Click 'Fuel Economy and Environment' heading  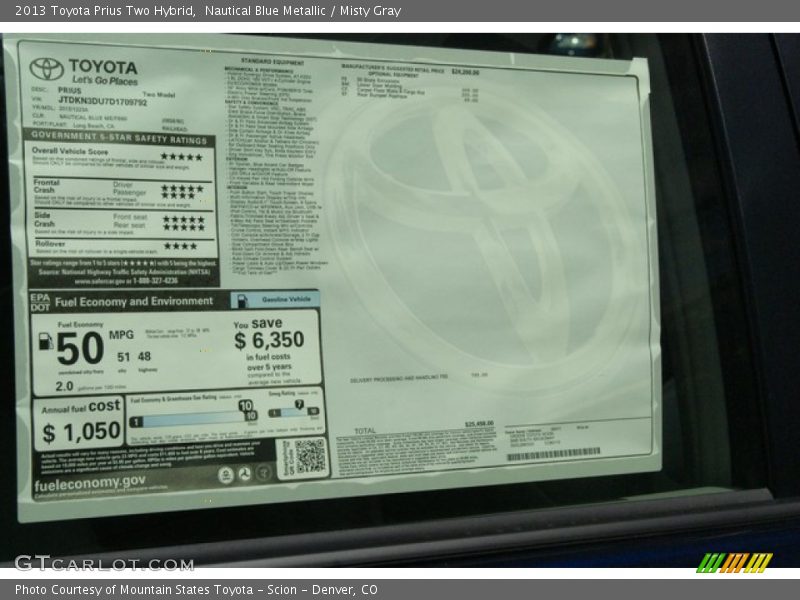click(x=134, y=302)
